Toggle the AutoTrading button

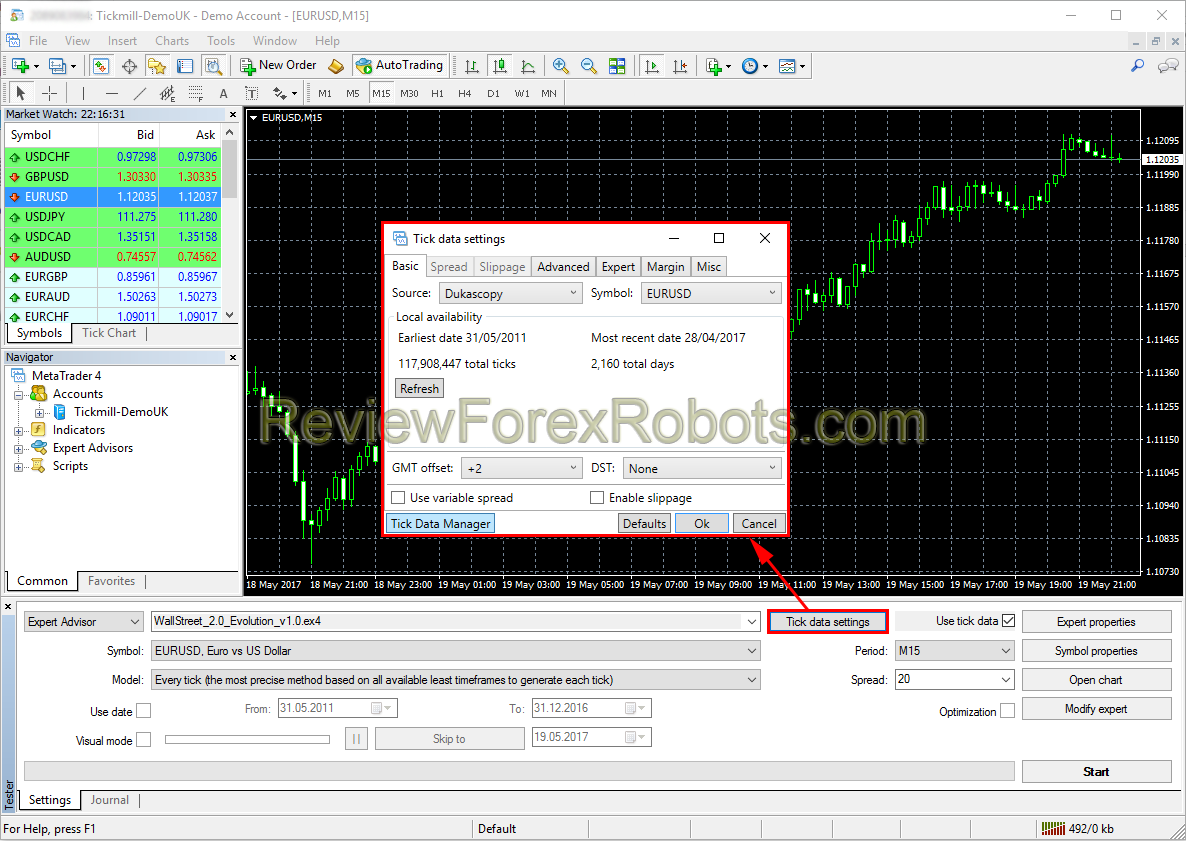(399, 66)
